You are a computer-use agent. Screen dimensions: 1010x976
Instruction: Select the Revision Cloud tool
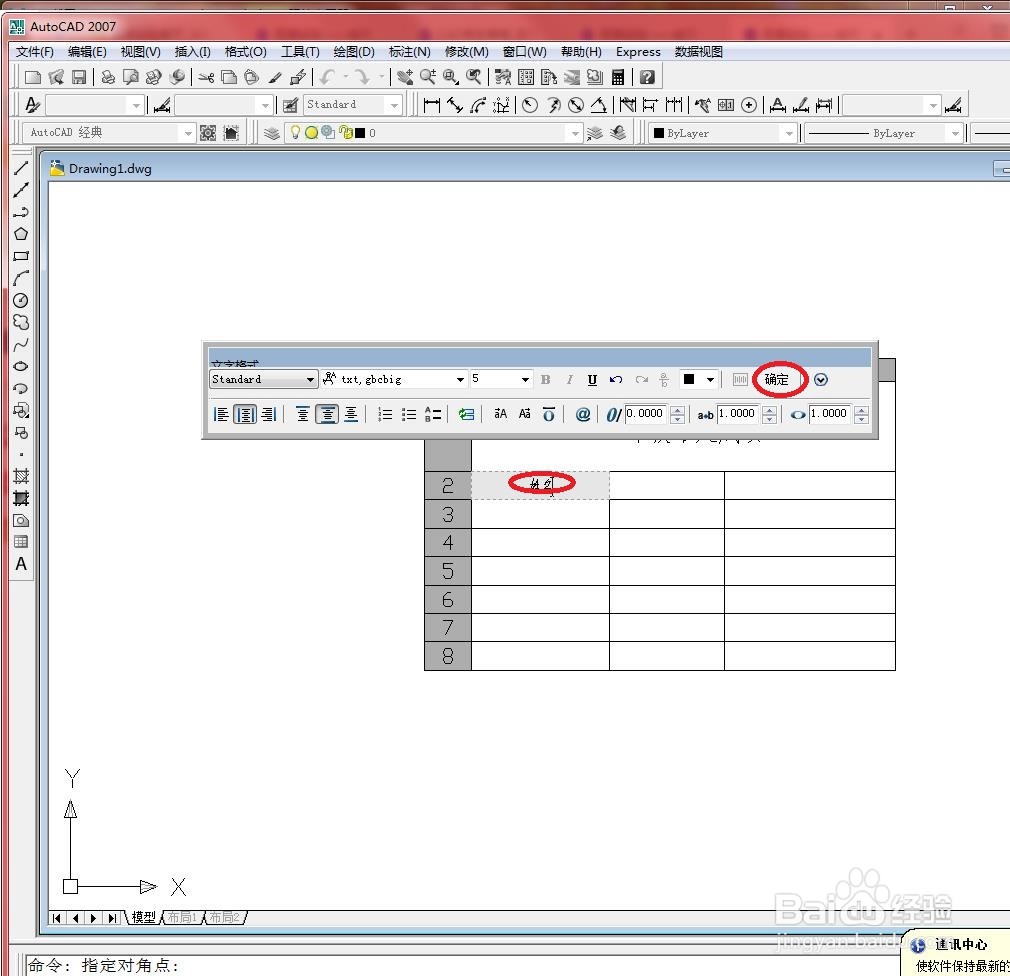(x=21, y=322)
